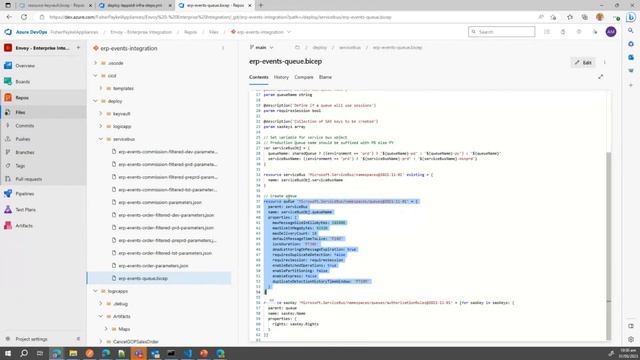Image resolution: width=640 pixels, height=360 pixels.
Task: Click the browser refresh button
Action: pos(24,17)
